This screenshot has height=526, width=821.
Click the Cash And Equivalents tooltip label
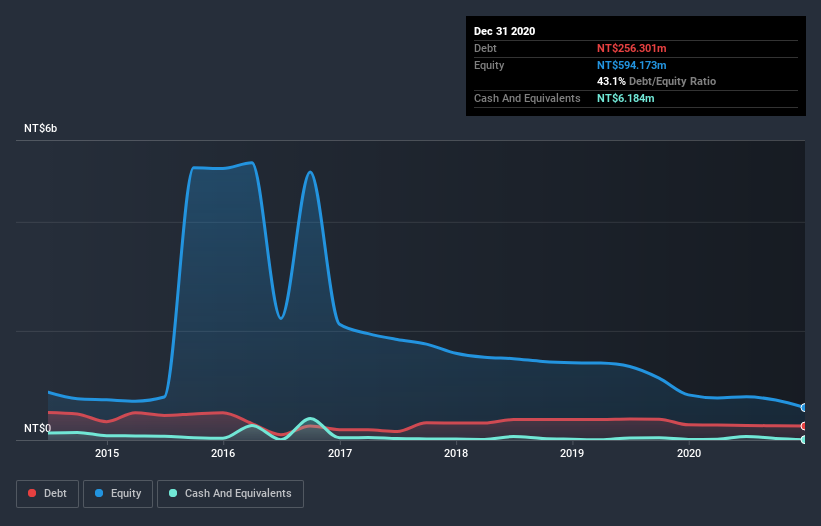coord(527,98)
